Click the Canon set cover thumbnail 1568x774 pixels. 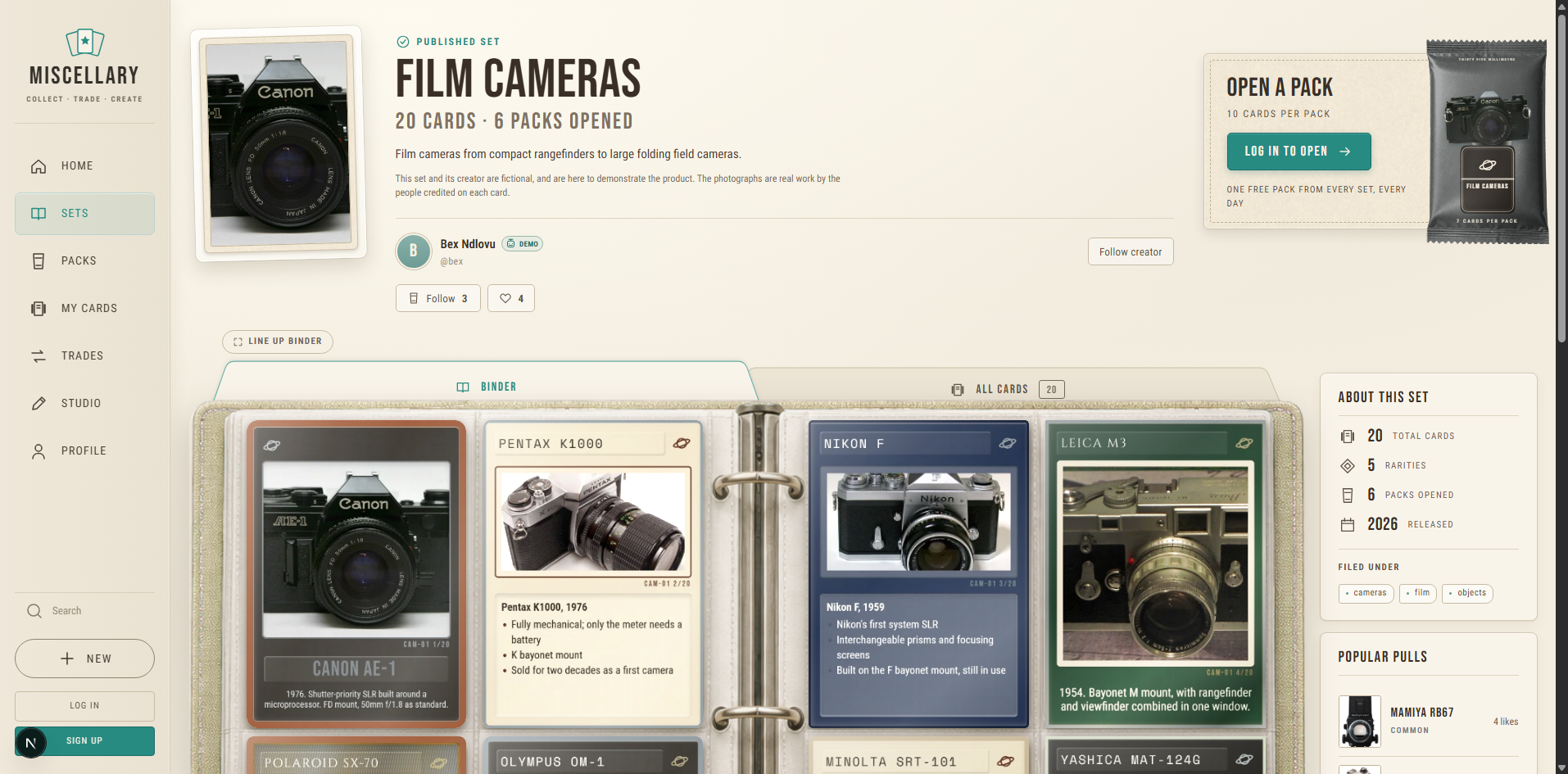[279, 144]
